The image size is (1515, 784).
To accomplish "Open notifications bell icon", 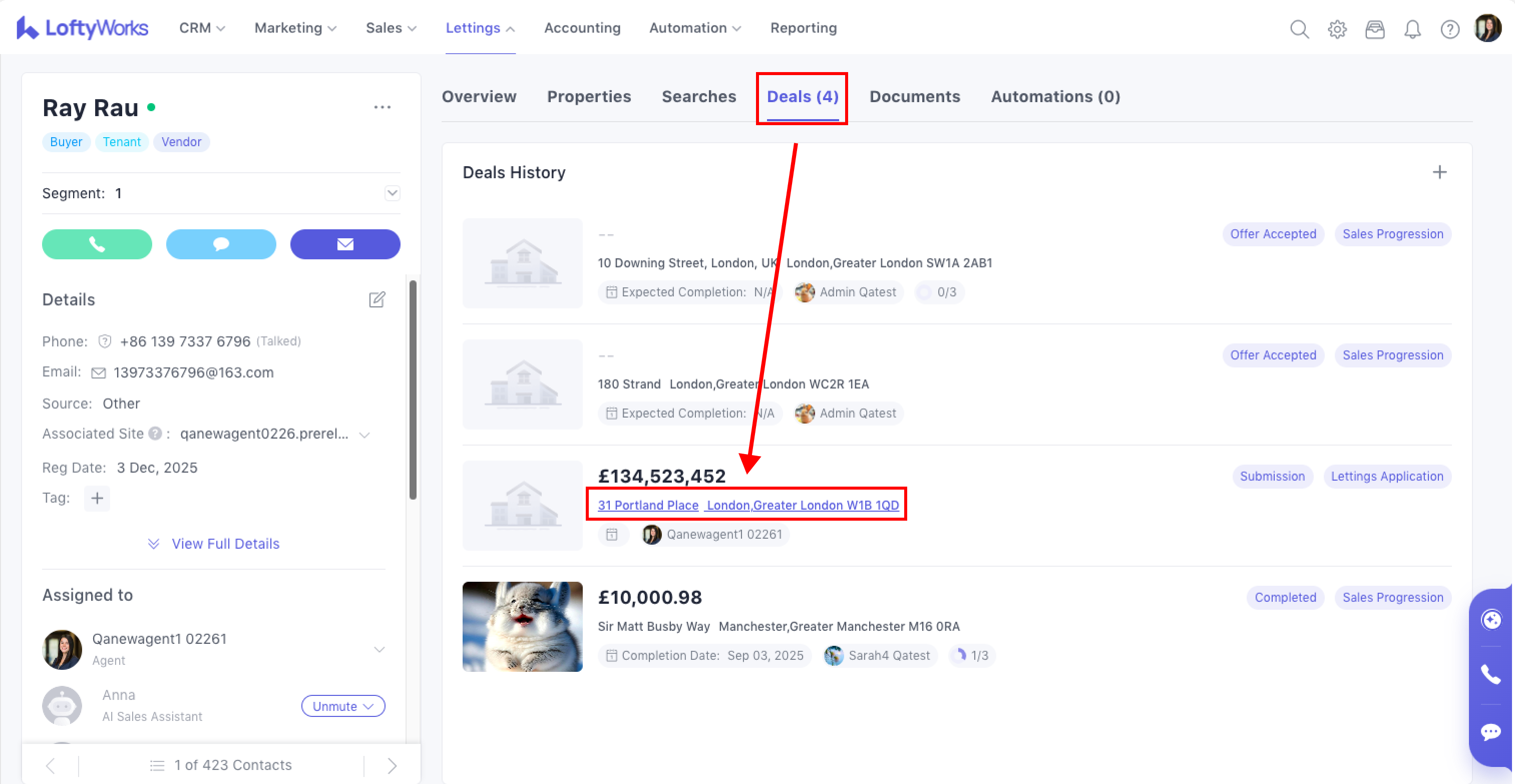I will coord(1412,29).
